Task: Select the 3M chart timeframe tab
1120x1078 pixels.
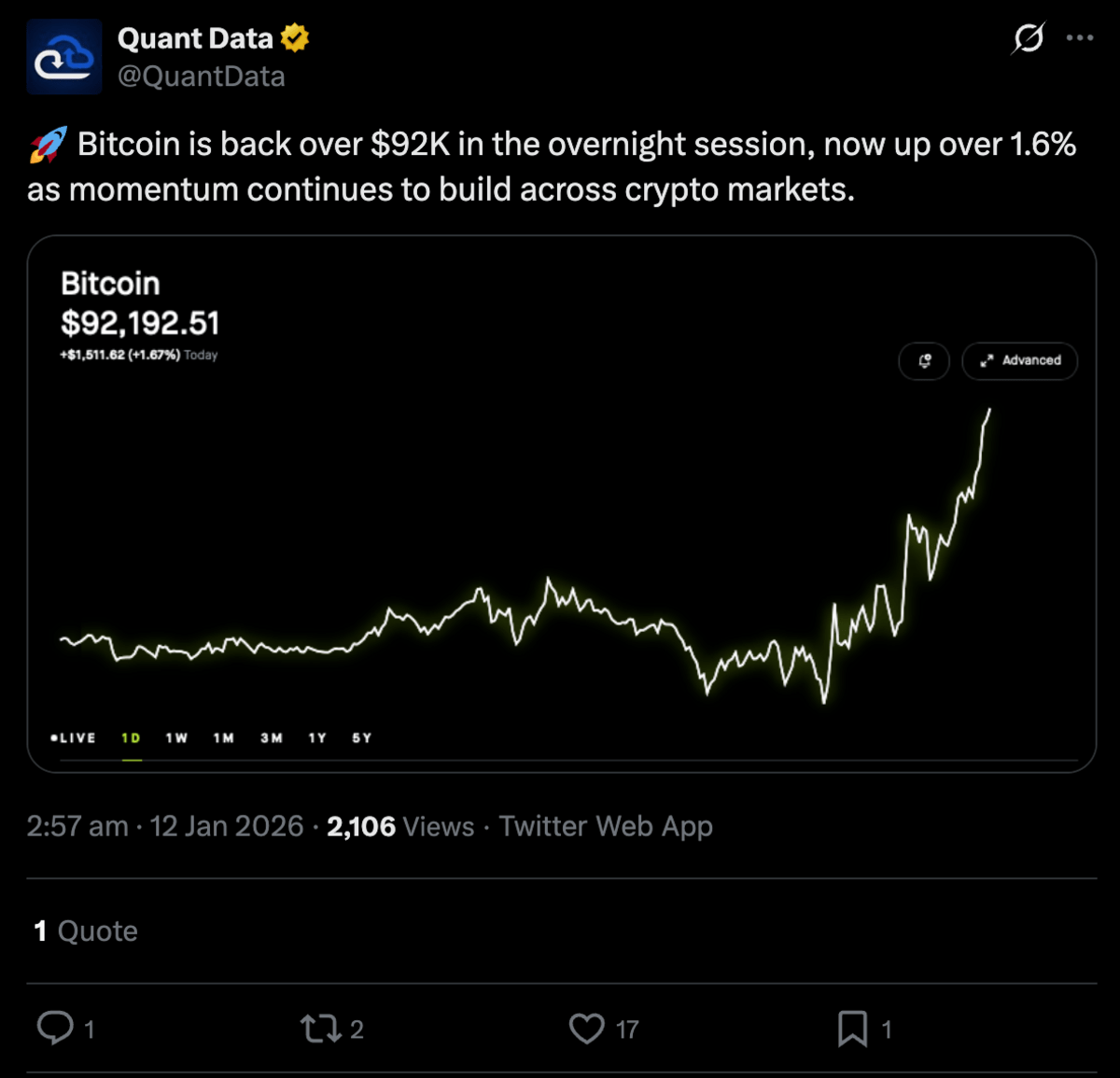Action: [271, 737]
